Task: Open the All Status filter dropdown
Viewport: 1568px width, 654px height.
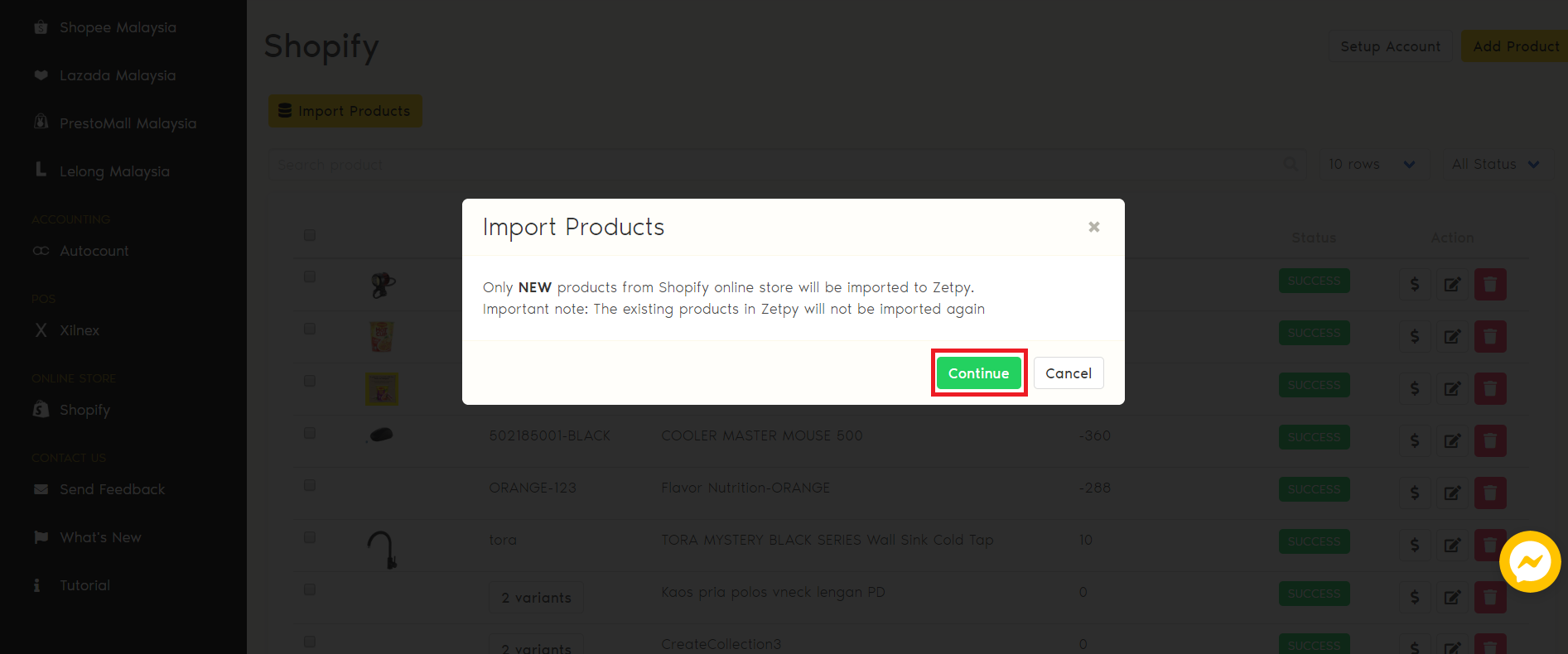Action: pyautogui.click(x=1495, y=164)
